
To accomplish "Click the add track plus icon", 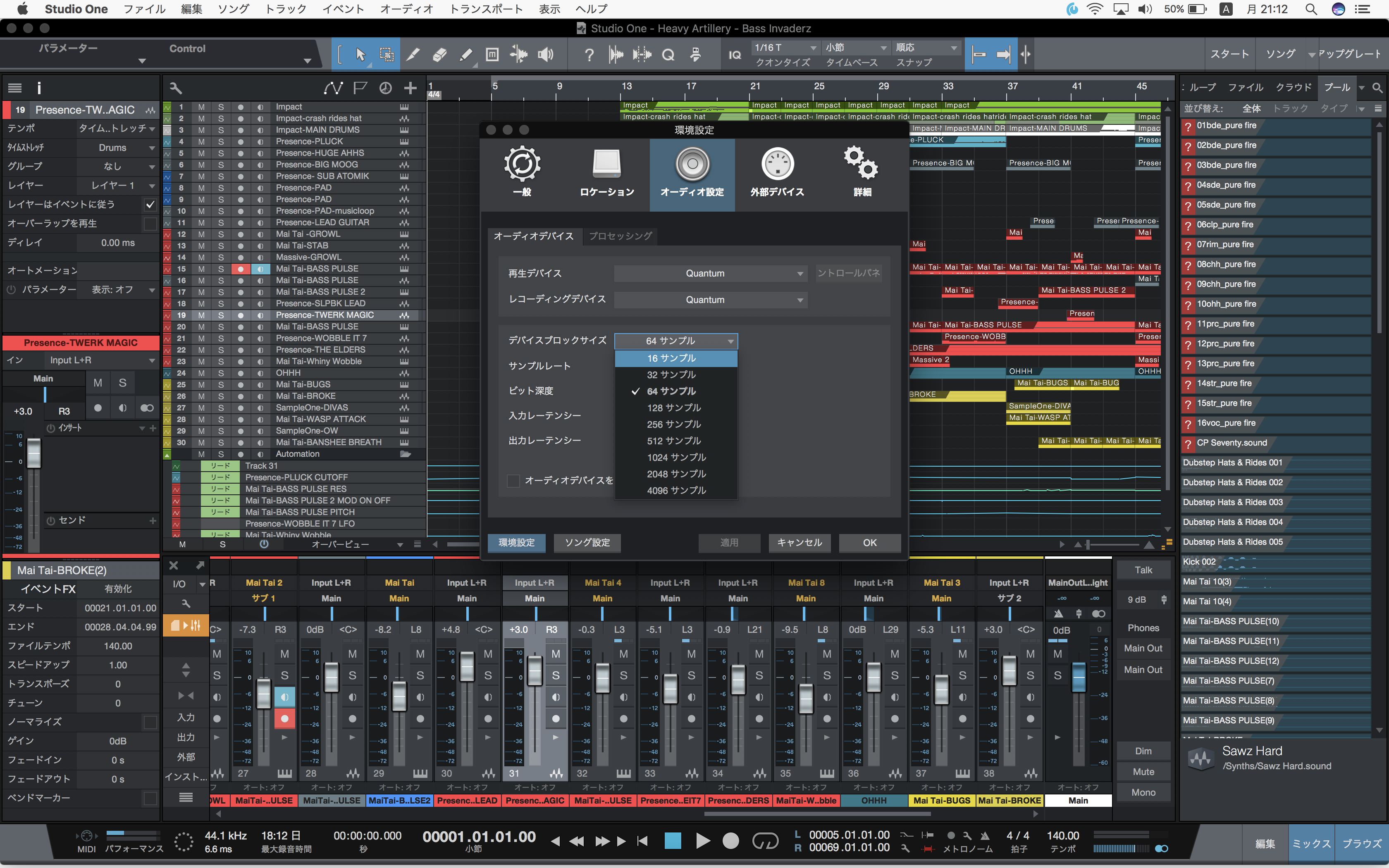I will 410,88.
